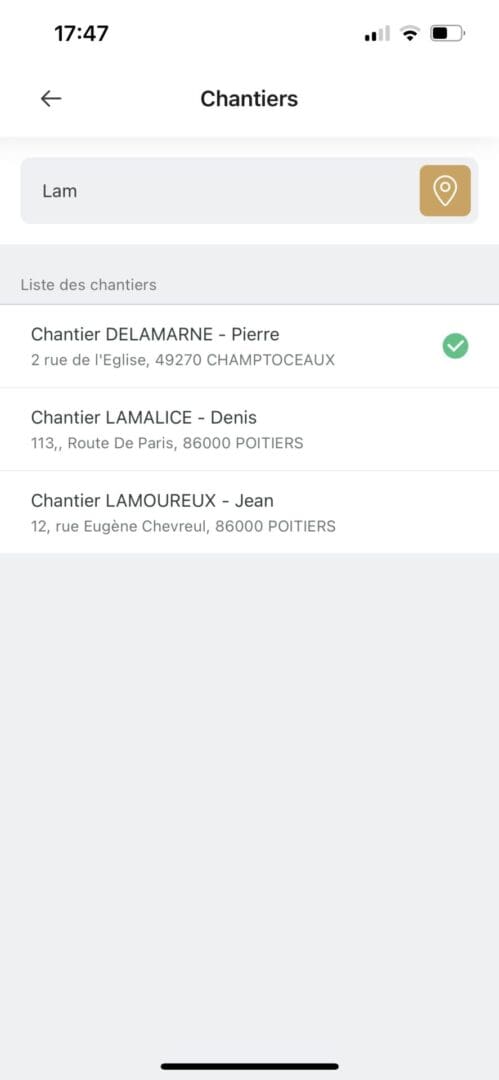Tap the battery status icon
This screenshot has width=499, height=1080.
pyautogui.click(x=448, y=33)
